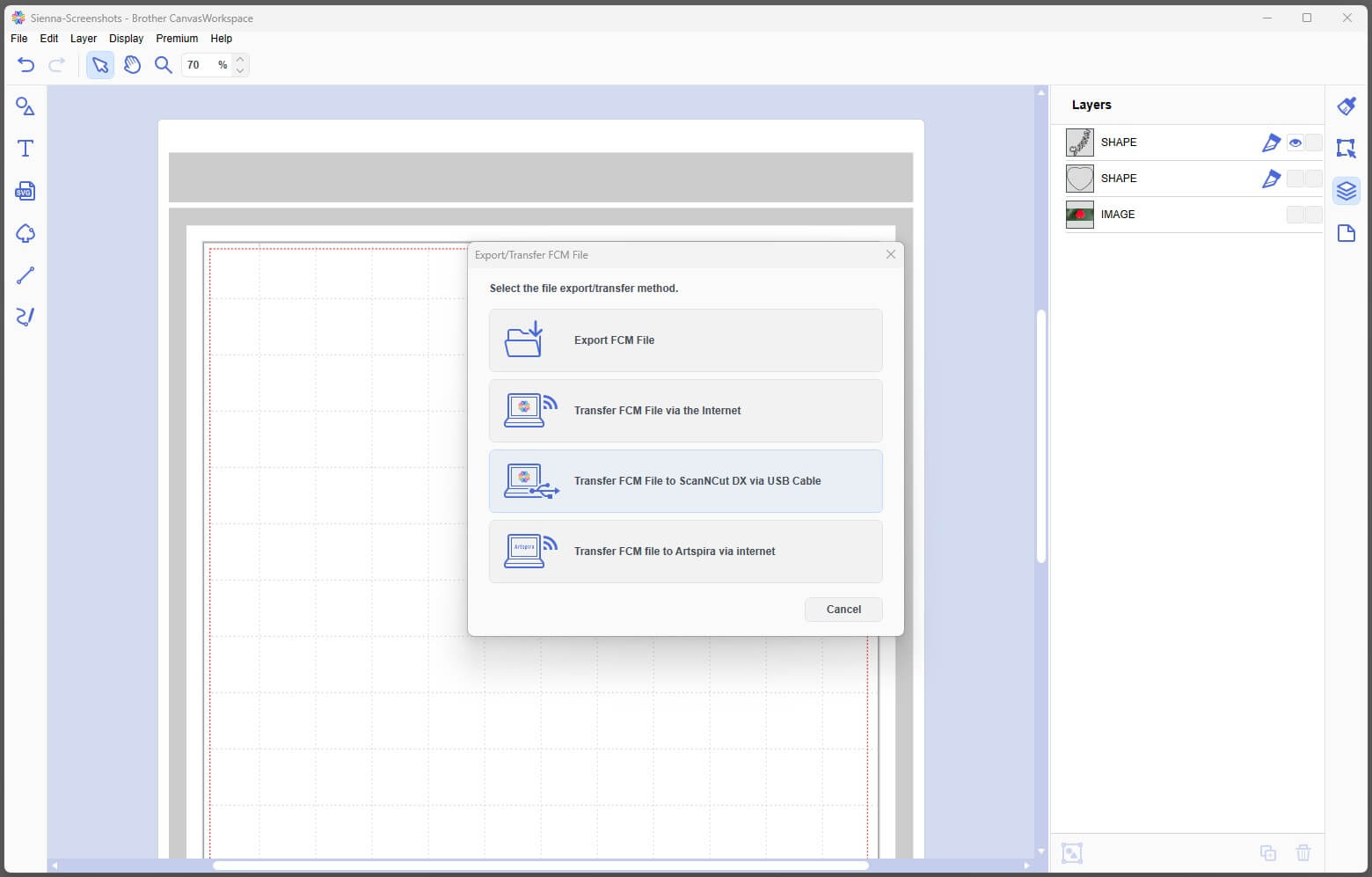Image resolution: width=1372 pixels, height=877 pixels.
Task: Click the canvas vertical scrollbar thumb
Action: [1041, 435]
